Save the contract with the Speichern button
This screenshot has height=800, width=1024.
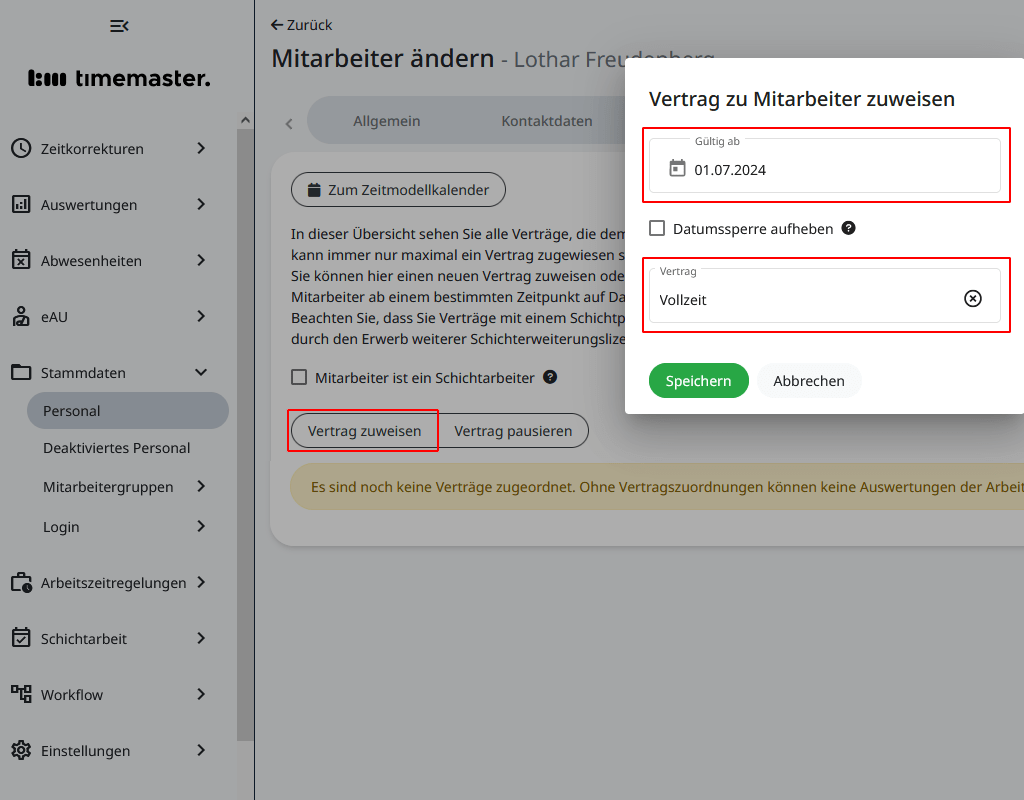(x=698, y=380)
